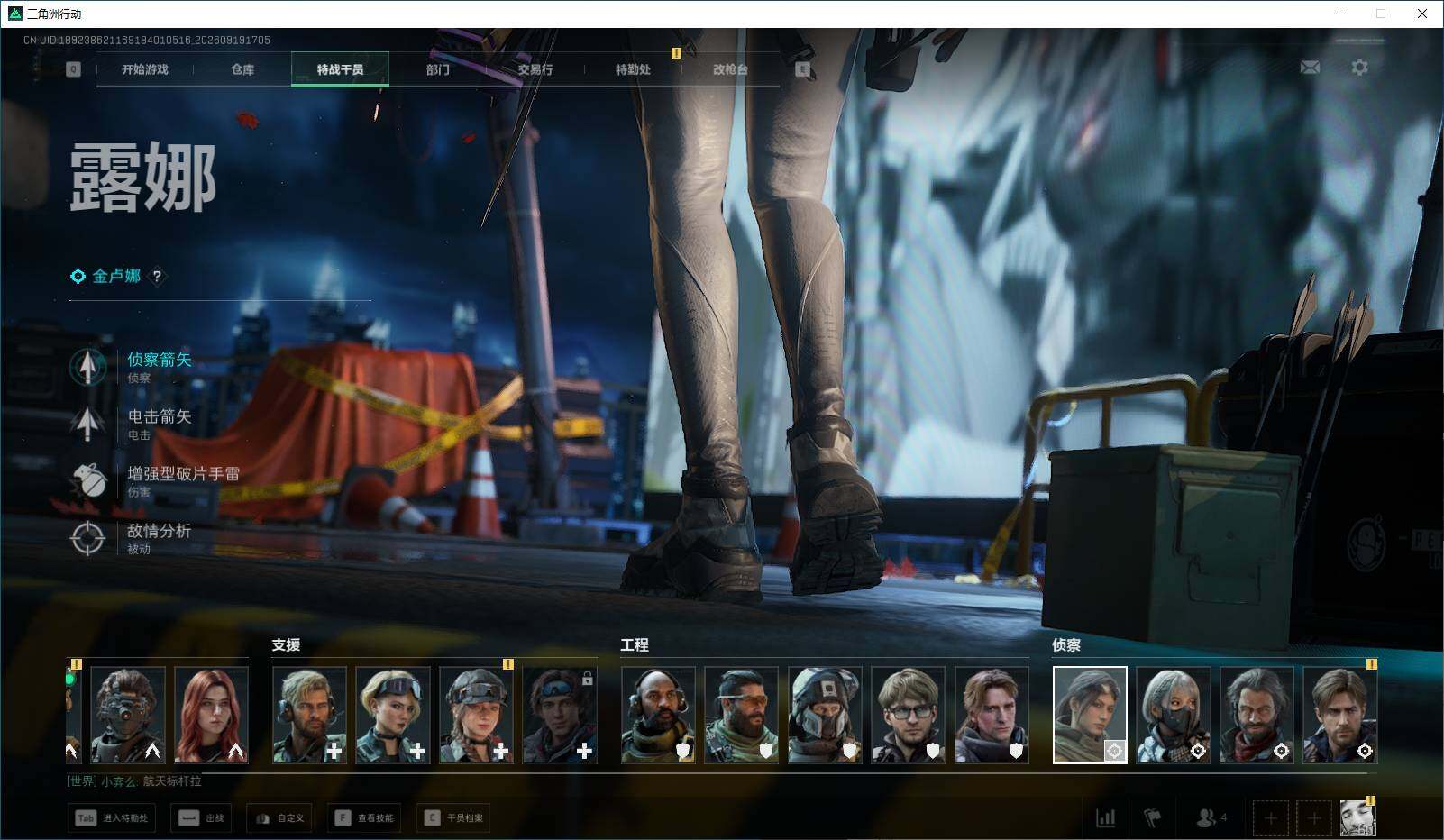The image size is (1444, 840).
Task: Select the 增强型破片手雷 grenade icon
Action: [87, 481]
